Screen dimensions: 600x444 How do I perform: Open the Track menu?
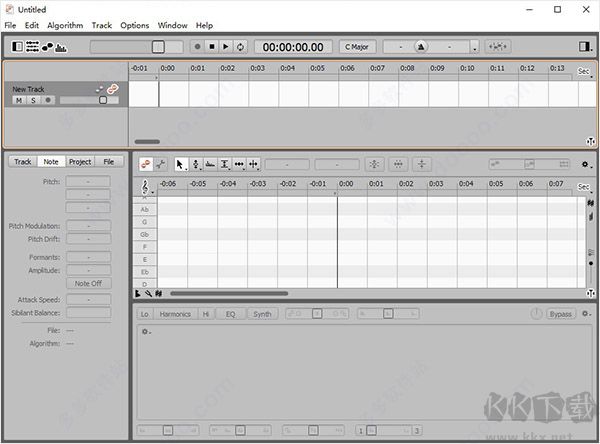pyautogui.click(x=102, y=25)
